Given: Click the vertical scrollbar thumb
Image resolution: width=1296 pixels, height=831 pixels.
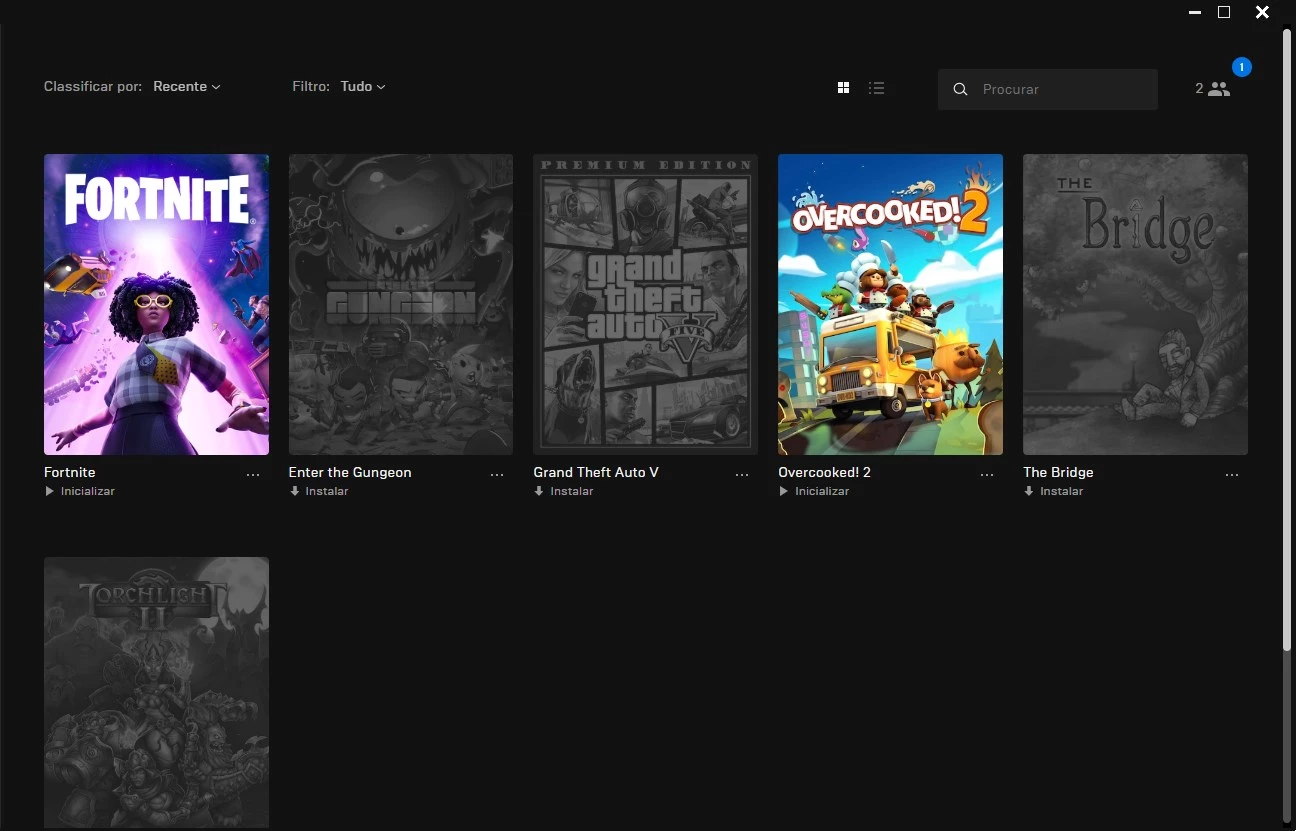Looking at the screenshot, I should 1287,340.
